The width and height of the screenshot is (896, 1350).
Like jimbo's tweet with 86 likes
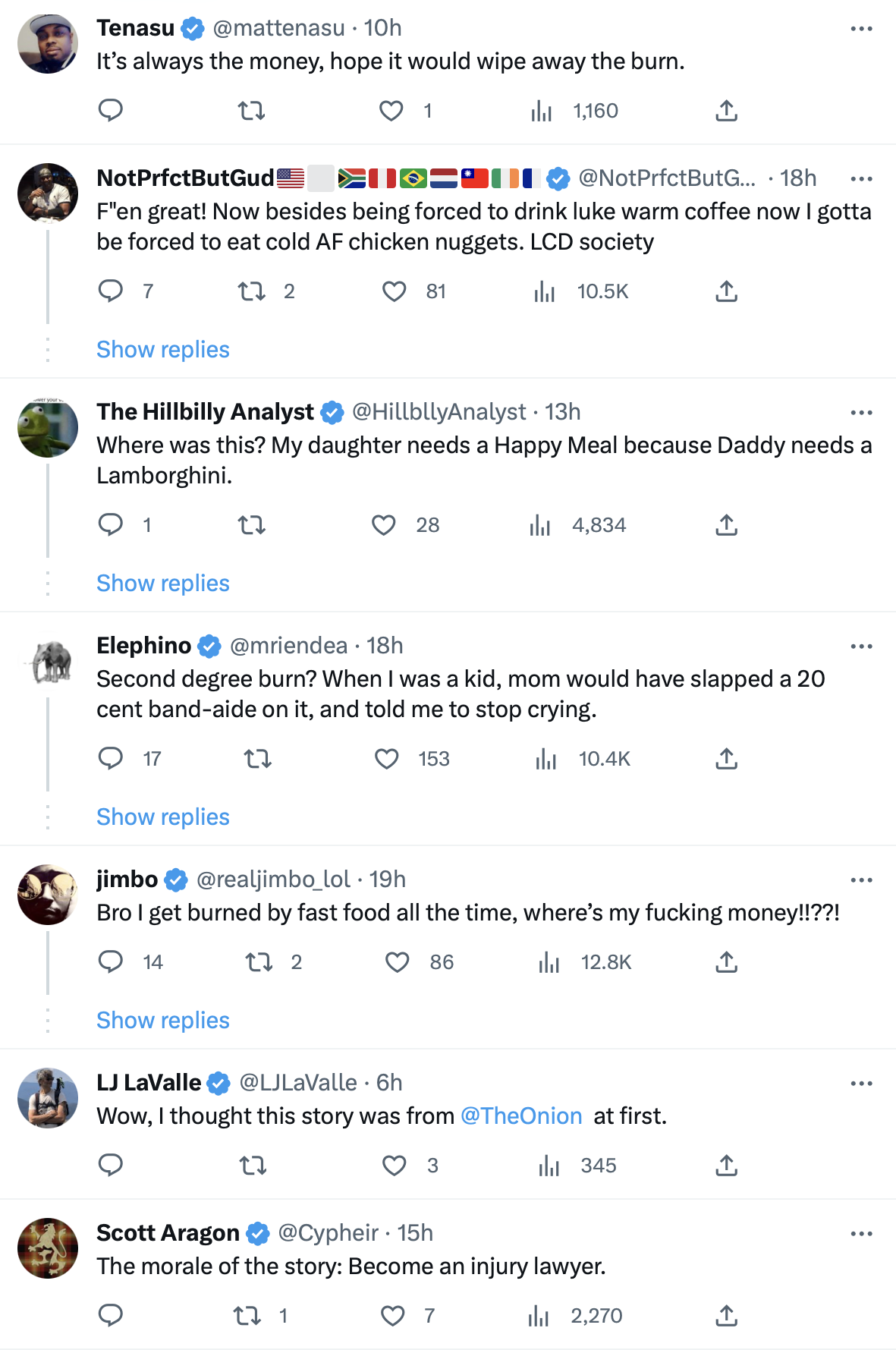pyautogui.click(x=398, y=962)
